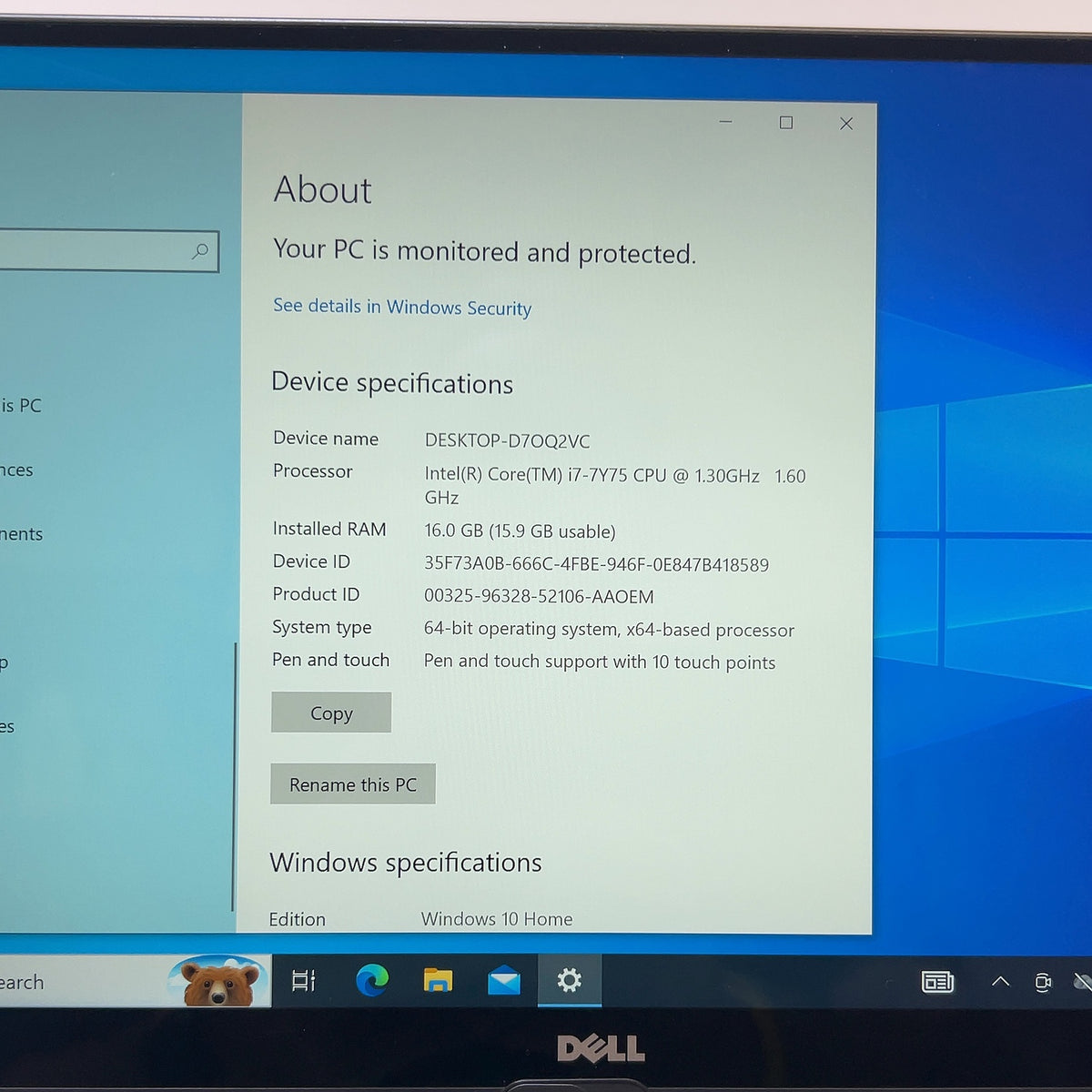This screenshot has height=1092, width=1092.
Task: Open File Explorer from the taskbar
Action: [x=438, y=980]
